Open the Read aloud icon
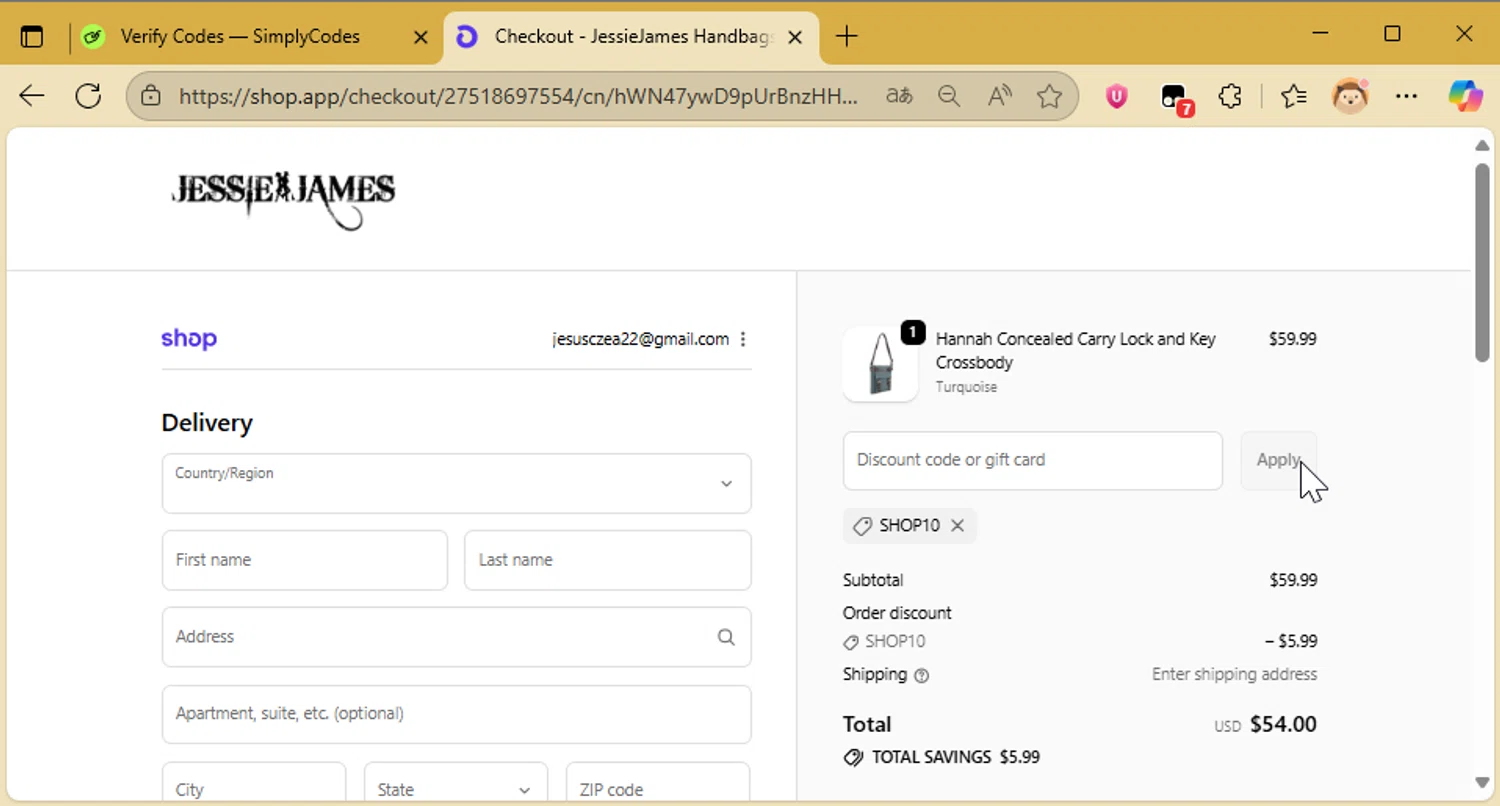The image size is (1500, 806). click(999, 96)
